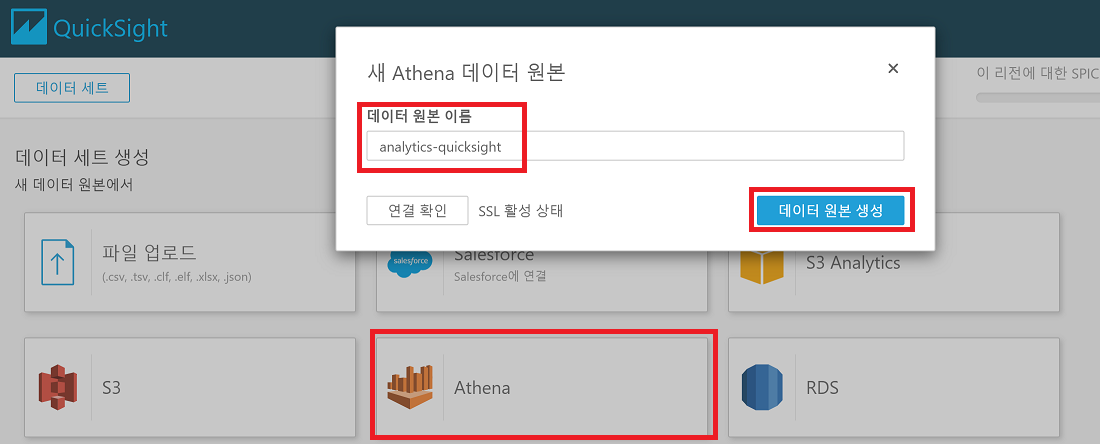Click the SPICE capacity progress bar
This screenshot has height=444, width=1100.
[x=1037, y=98]
